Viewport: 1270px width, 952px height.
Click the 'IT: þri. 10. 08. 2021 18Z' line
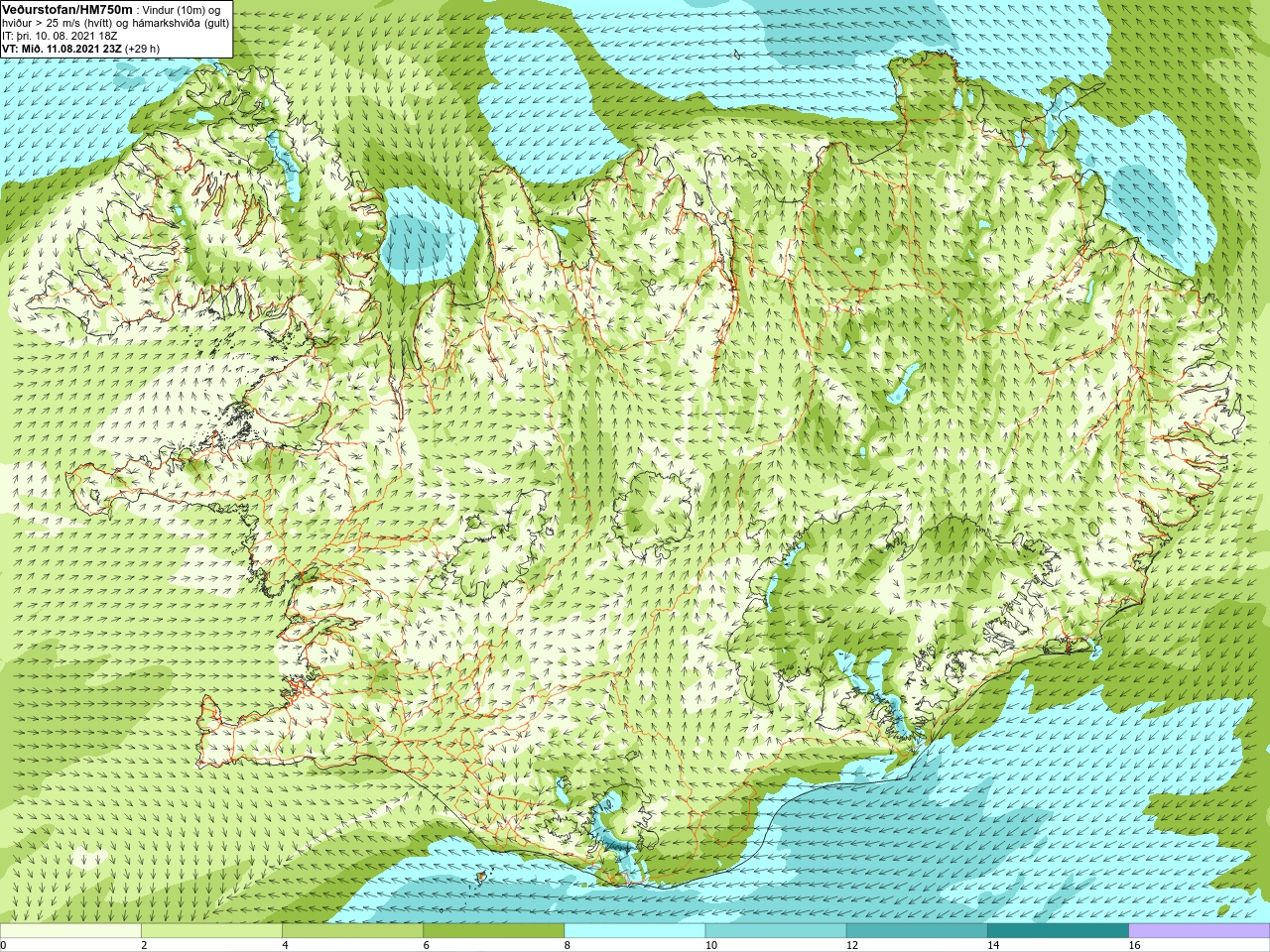click(60, 36)
